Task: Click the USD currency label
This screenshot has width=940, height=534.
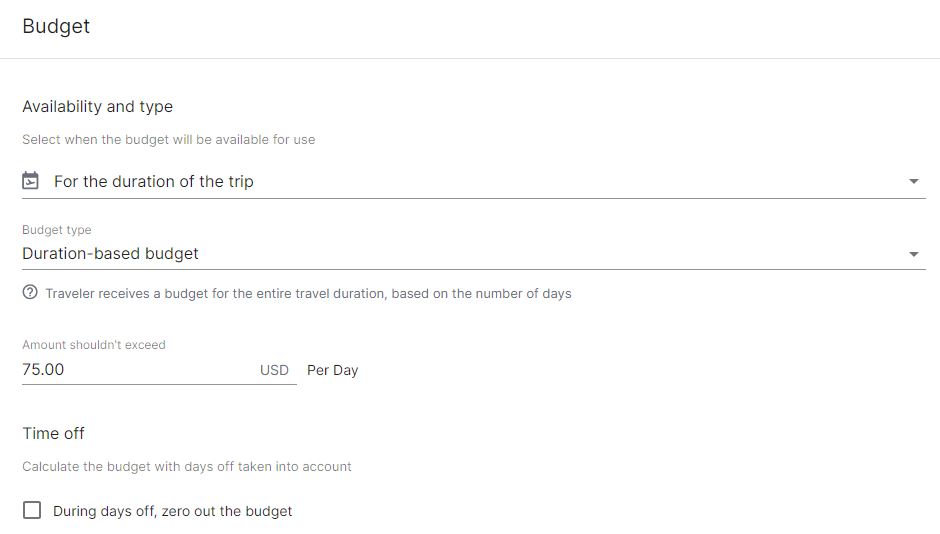Action: click(274, 370)
